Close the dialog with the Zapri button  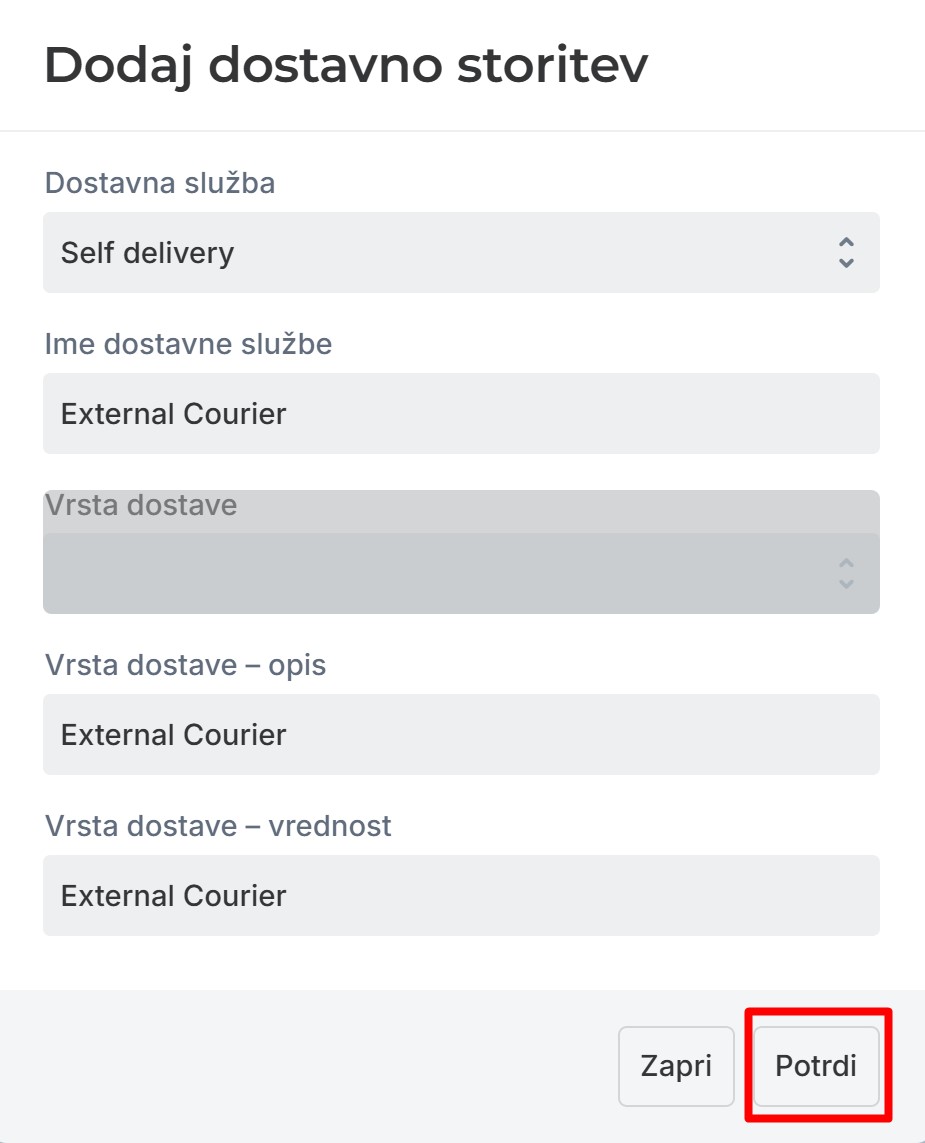(x=676, y=1066)
